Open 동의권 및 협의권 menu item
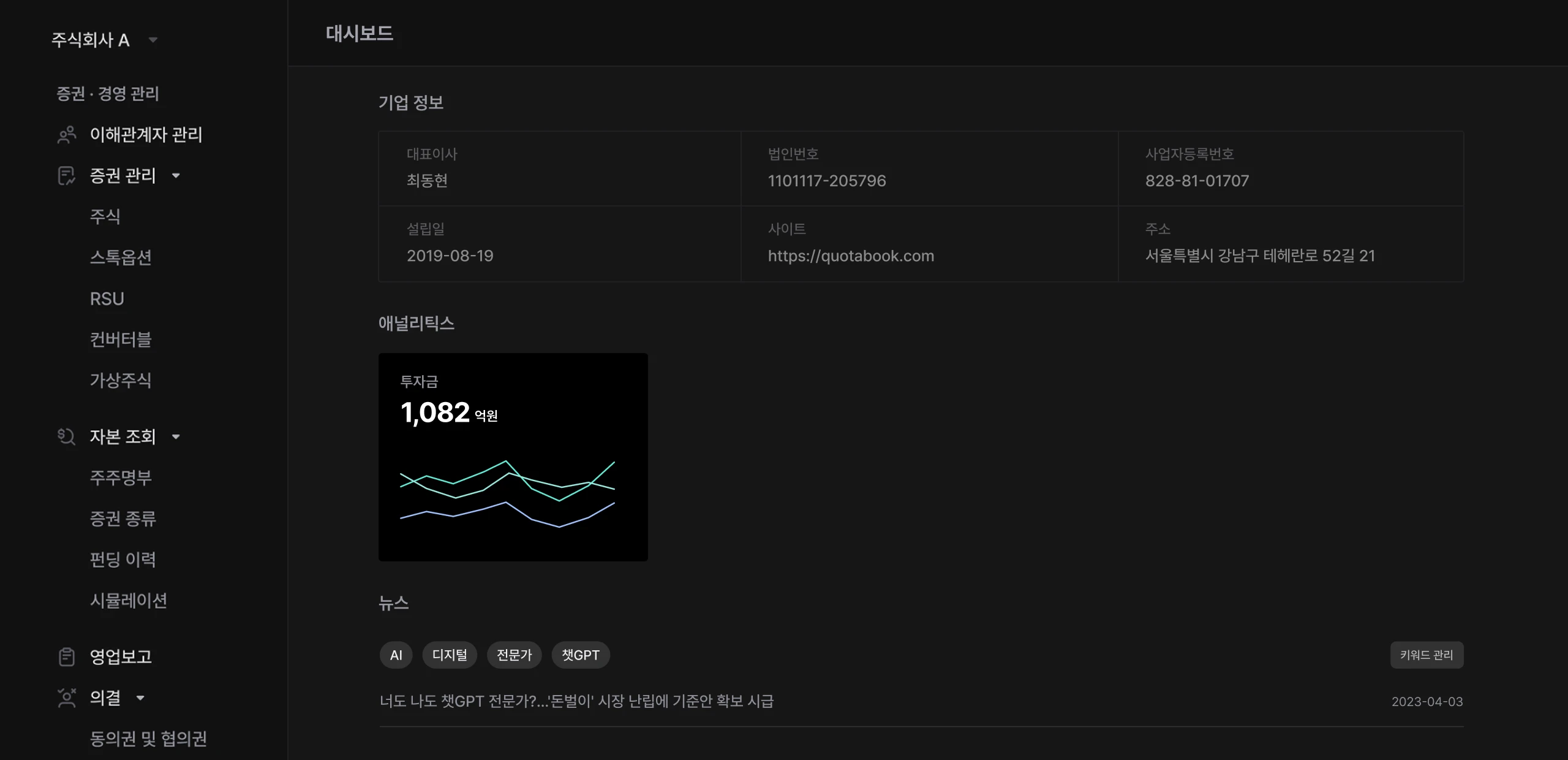This screenshot has width=1568, height=760. (x=148, y=739)
